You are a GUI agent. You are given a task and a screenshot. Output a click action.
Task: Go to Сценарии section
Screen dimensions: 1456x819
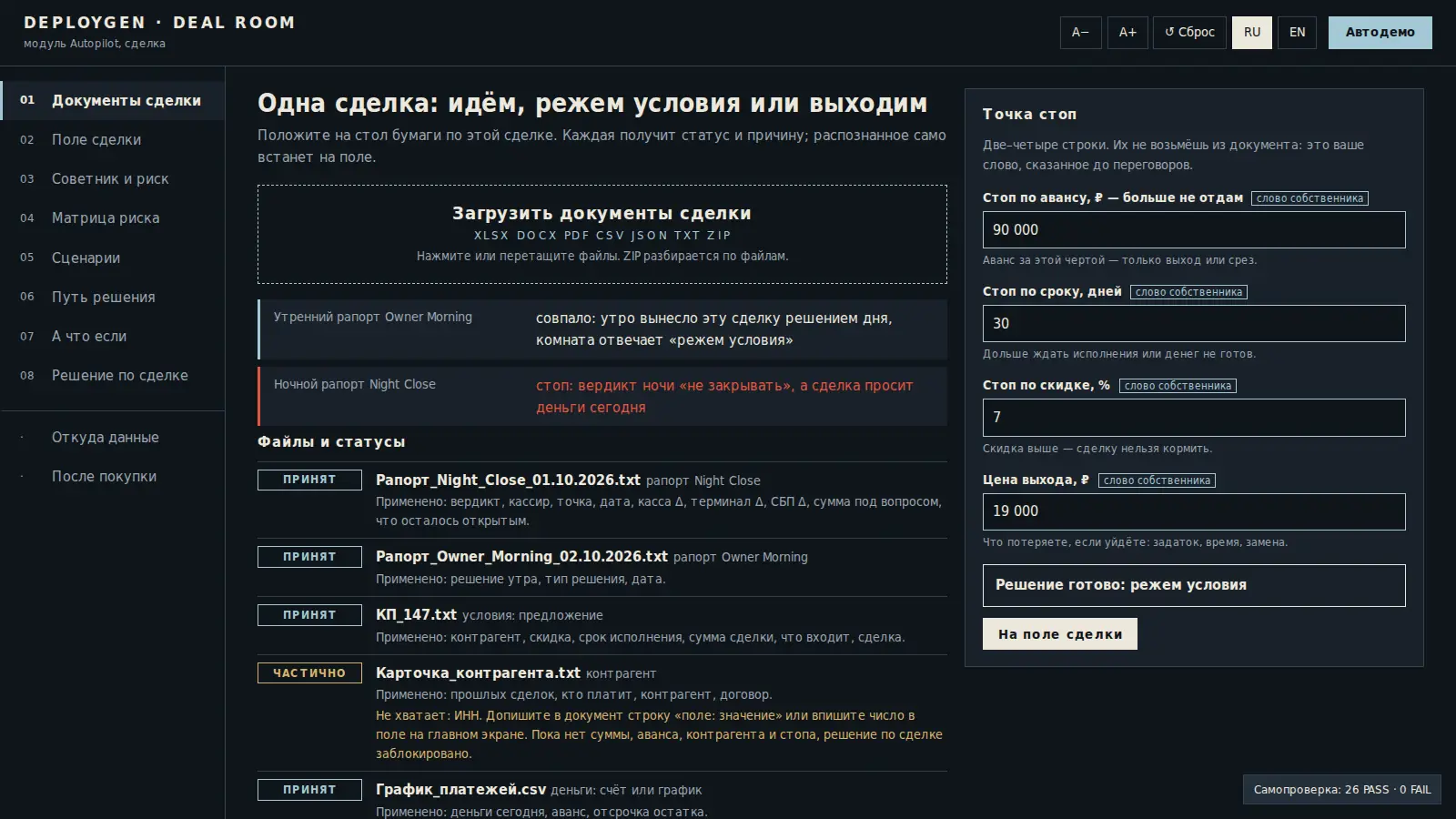tap(113, 258)
